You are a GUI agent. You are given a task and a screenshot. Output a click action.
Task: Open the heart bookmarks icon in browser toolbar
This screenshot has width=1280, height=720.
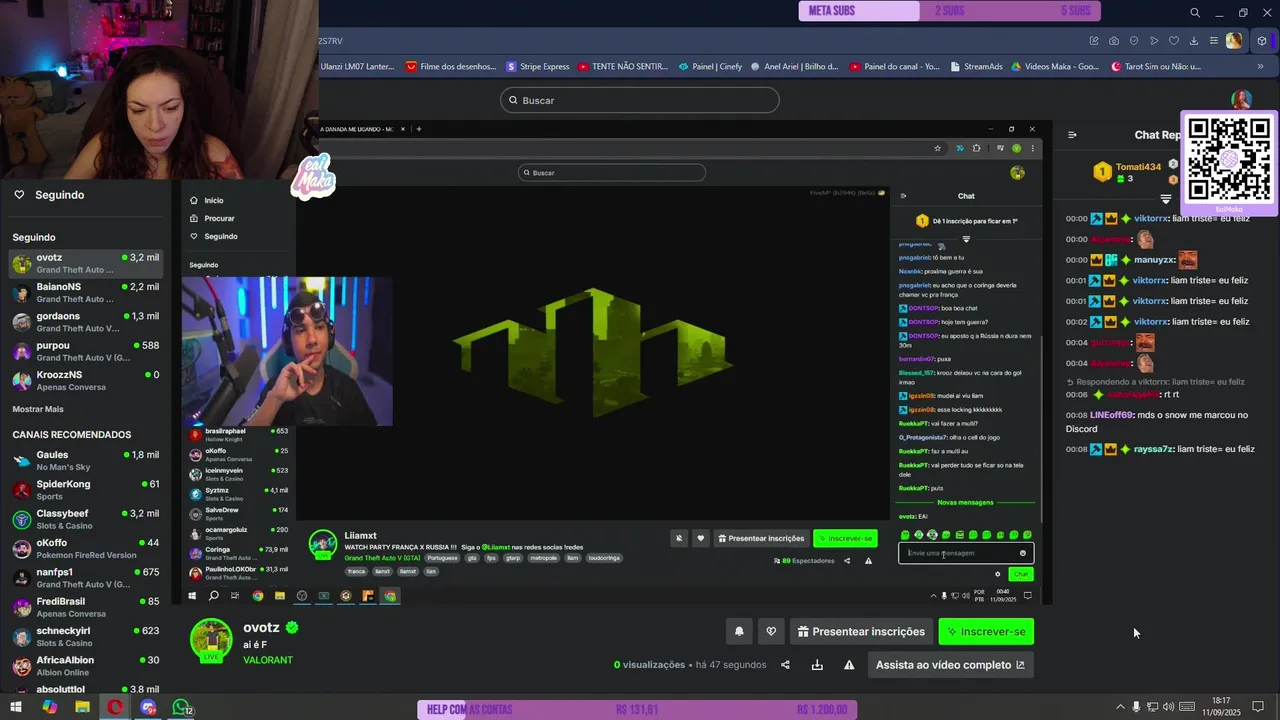coord(1174,41)
